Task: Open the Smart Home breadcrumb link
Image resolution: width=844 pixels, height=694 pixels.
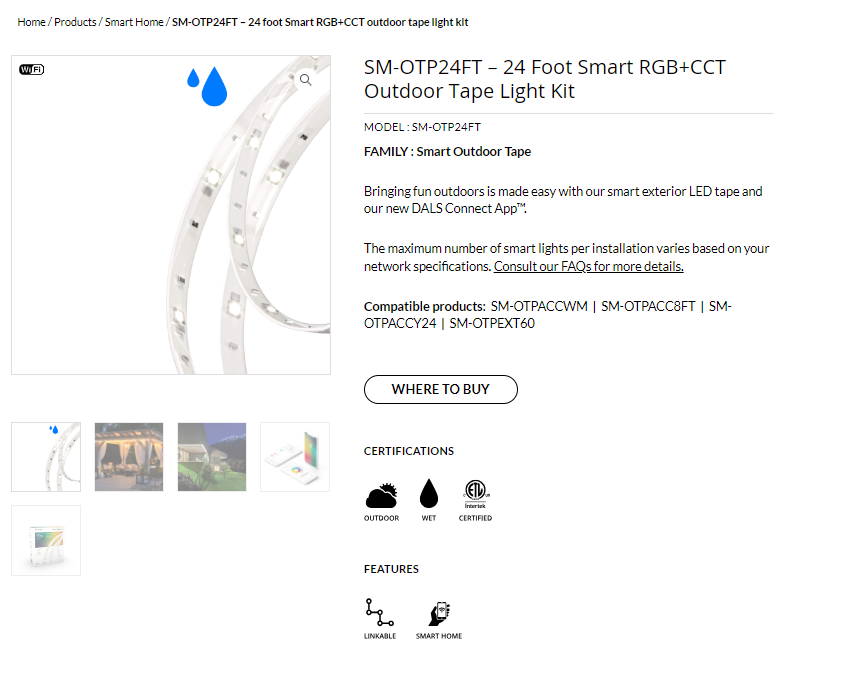Action: tap(134, 22)
